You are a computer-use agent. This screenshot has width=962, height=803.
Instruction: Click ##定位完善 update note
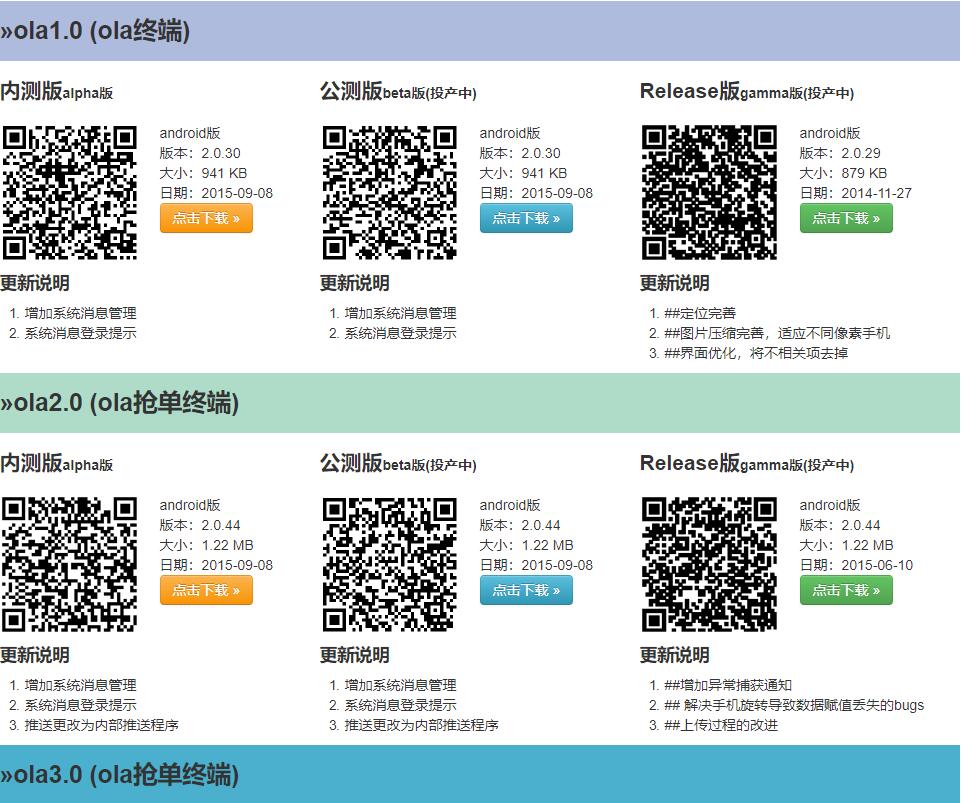pyautogui.click(x=699, y=313)
